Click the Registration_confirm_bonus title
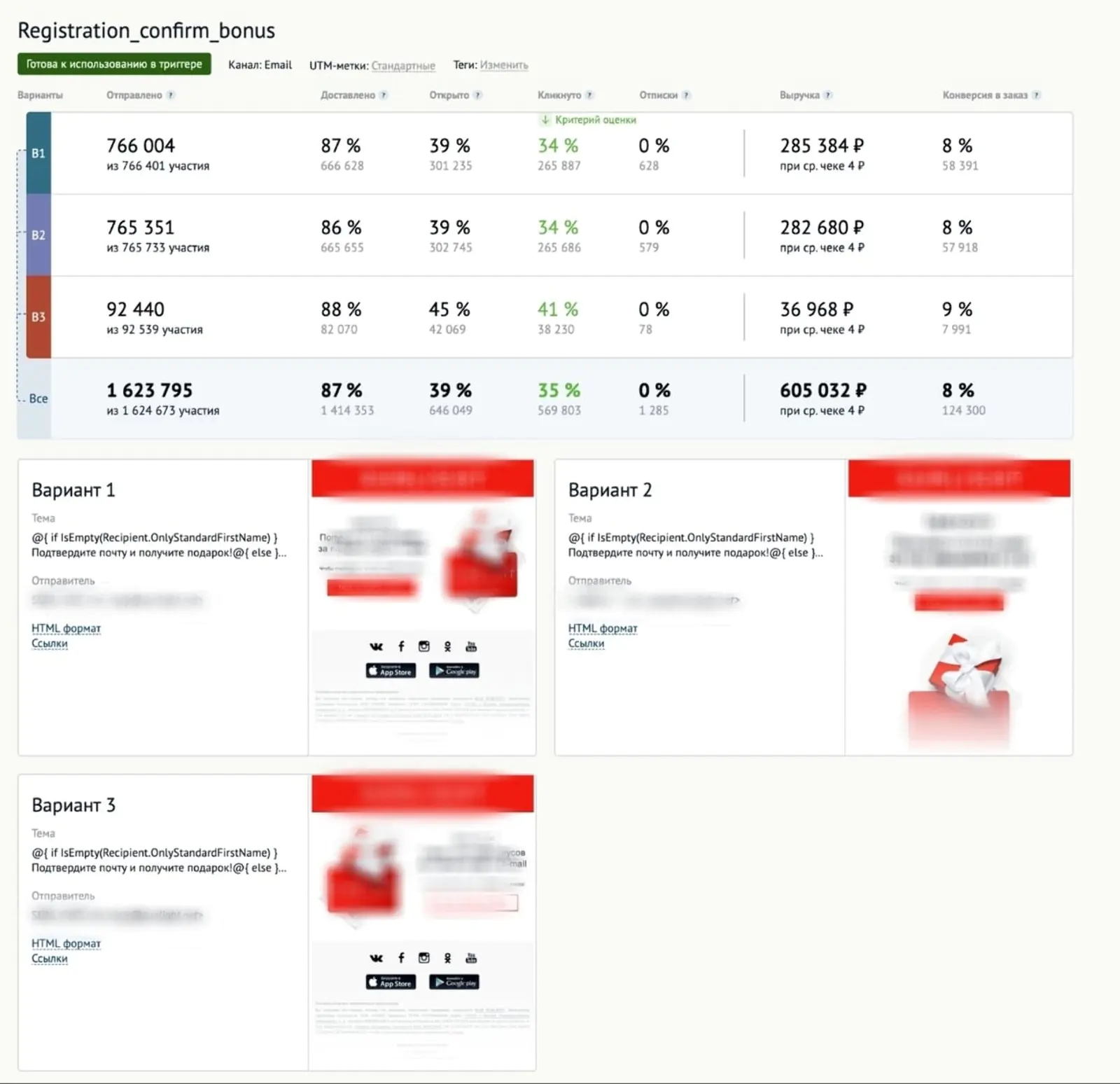 [146, 31]
